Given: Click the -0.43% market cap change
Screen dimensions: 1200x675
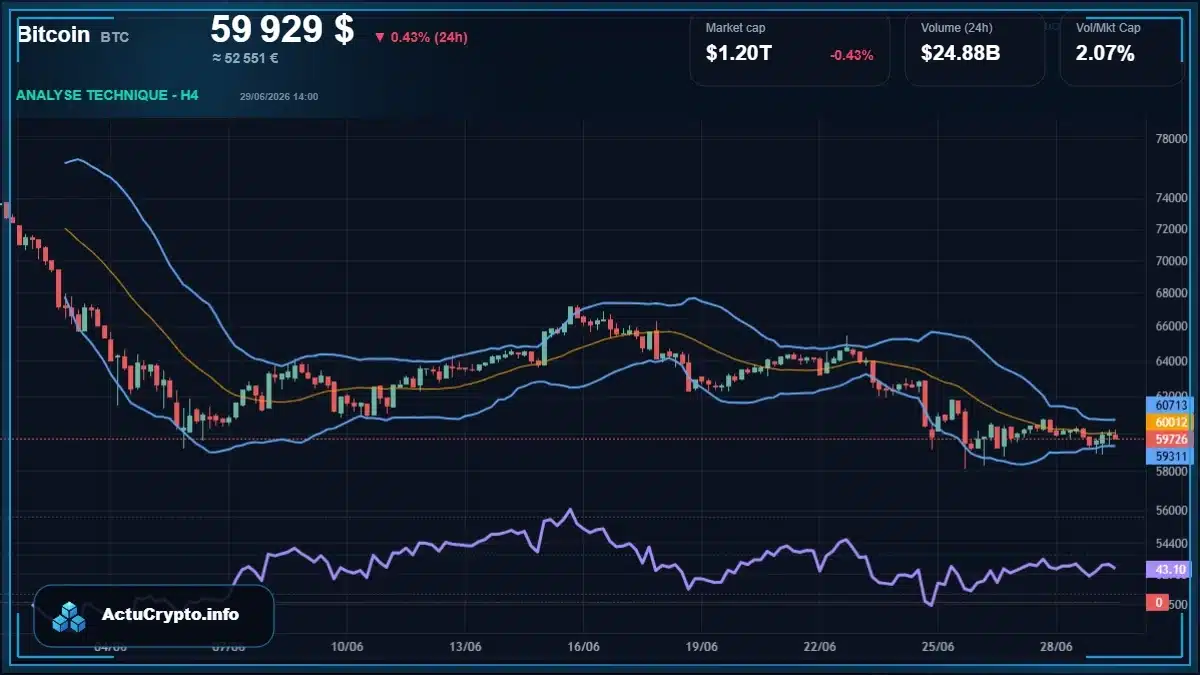Looking at the screenshot, I should tap(851, 55).
